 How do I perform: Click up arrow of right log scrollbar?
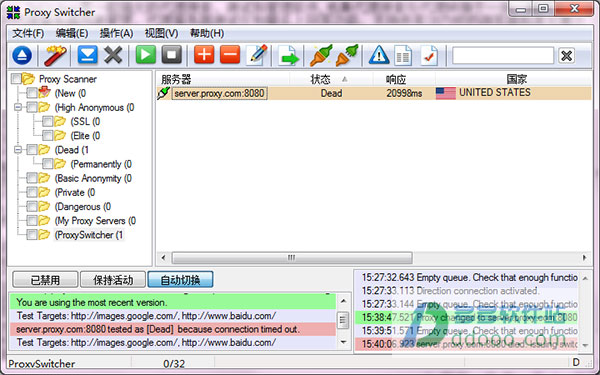pyautogui.click(x=585, y=279)
